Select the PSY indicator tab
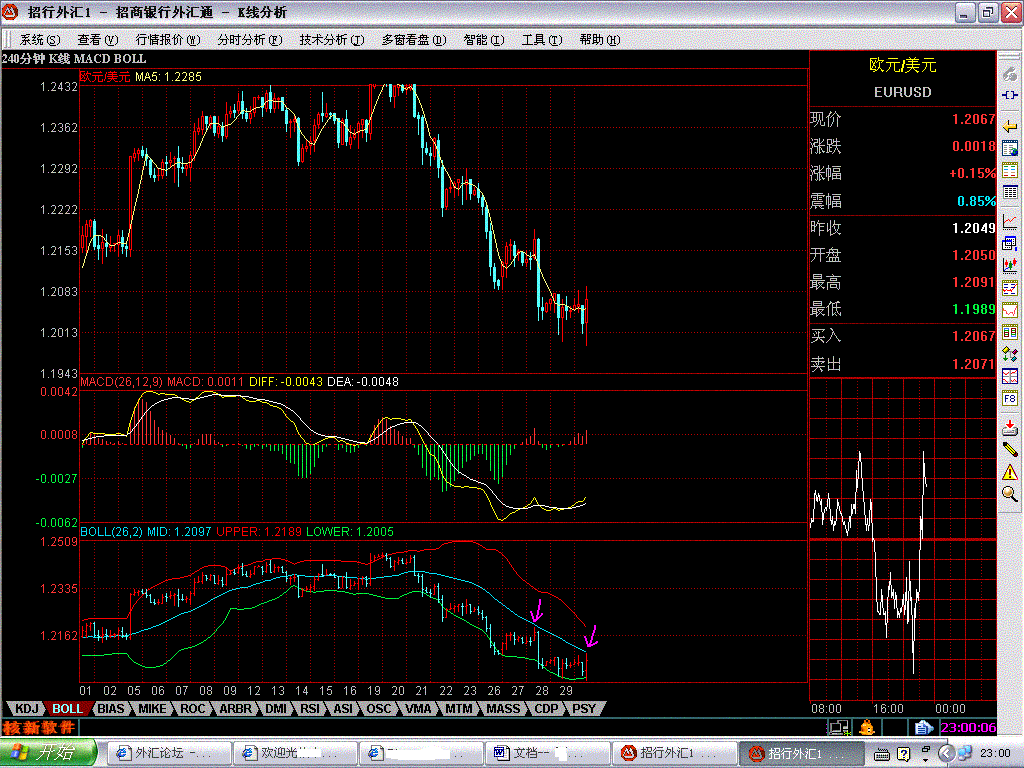 click(x=583, y=709)
